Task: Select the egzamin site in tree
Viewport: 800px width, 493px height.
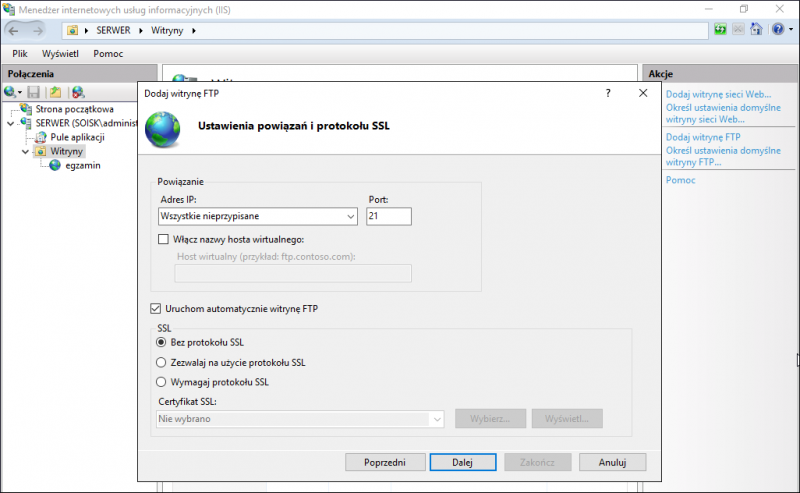Action: [x=83, y=165]
